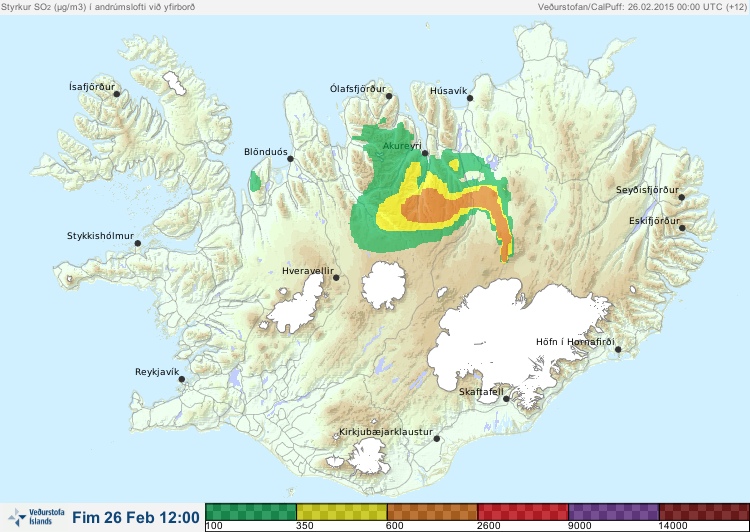Viewport: 750px width, 532px height.
Task: Click the 'Höfn í Hornafirði' label text
Action: tap(575, 342)
